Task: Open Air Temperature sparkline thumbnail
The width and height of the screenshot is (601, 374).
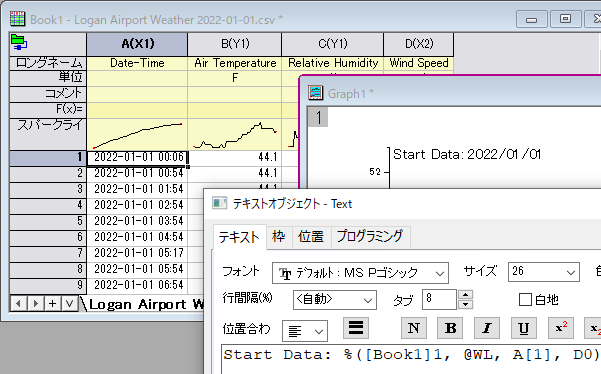Action: pyautogui.click(x=235, y=134)
